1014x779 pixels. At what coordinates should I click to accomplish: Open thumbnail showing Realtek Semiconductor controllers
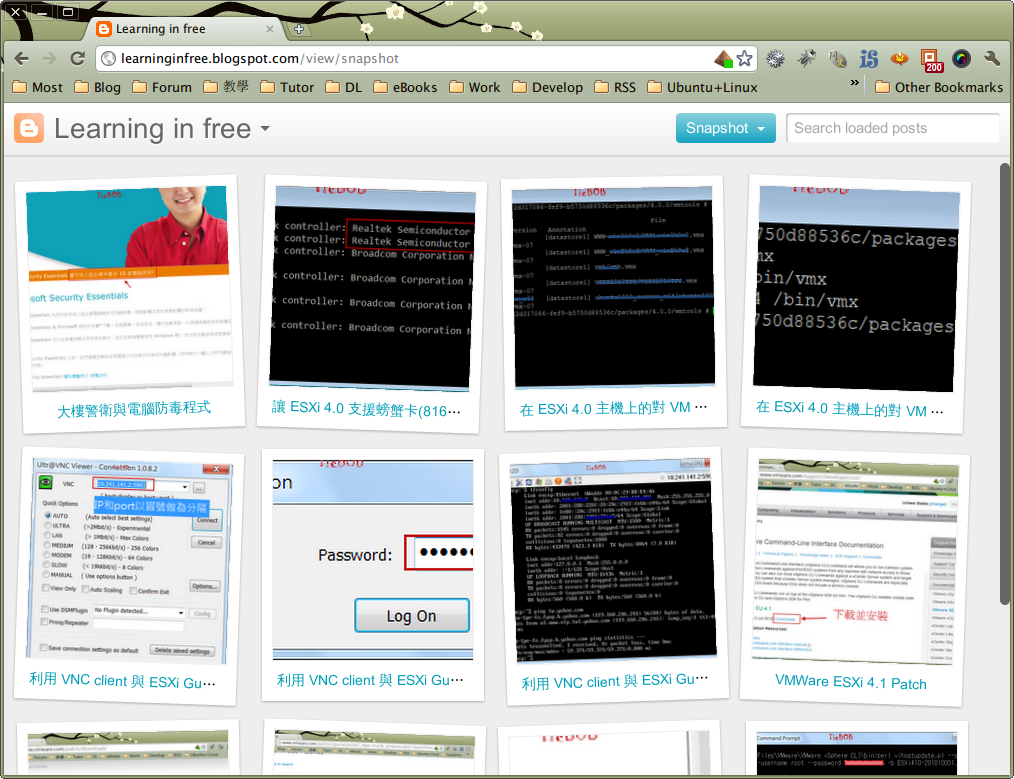tap(371, 289)
